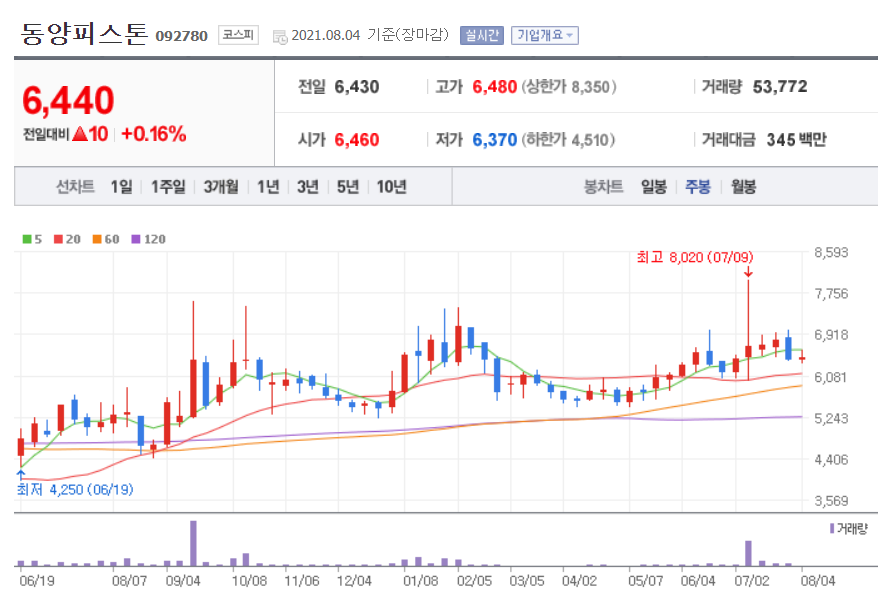Select the 1주일 line chart tab
878x605 pixels.
[x=168, y=187]
